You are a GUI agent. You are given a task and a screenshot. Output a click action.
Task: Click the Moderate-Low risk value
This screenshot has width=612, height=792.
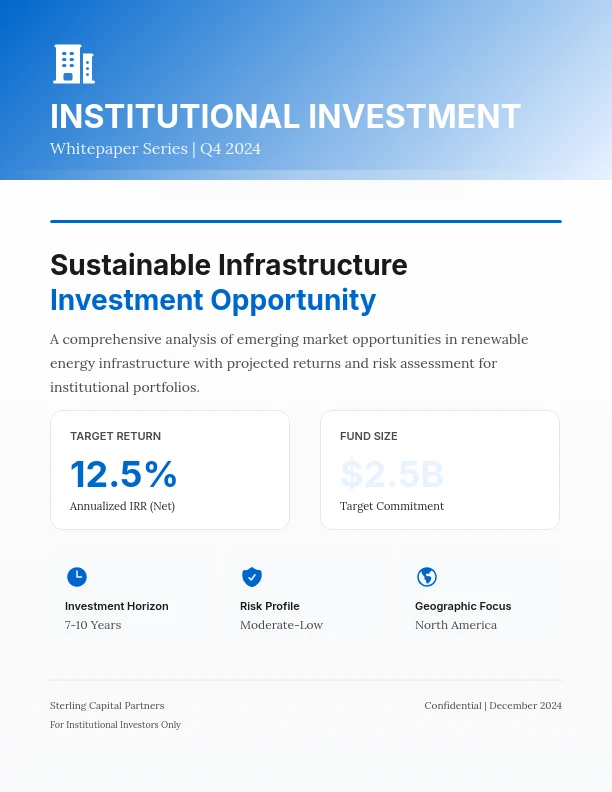[x=281, y=625]
